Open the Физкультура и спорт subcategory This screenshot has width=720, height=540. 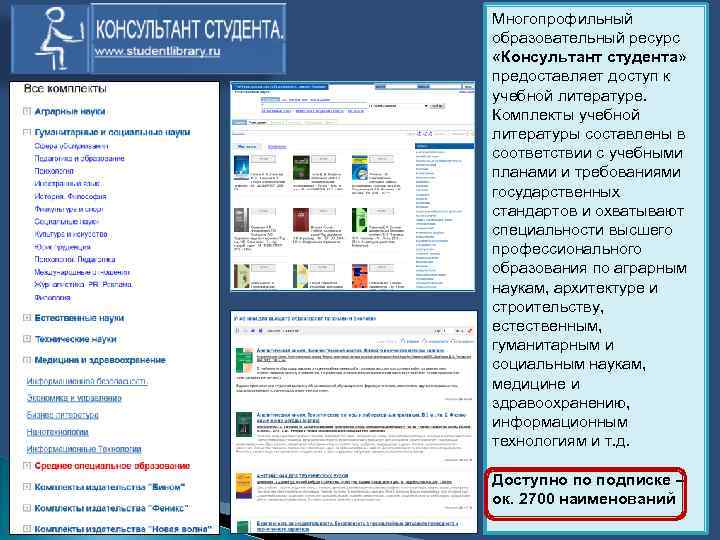(68, 209)
